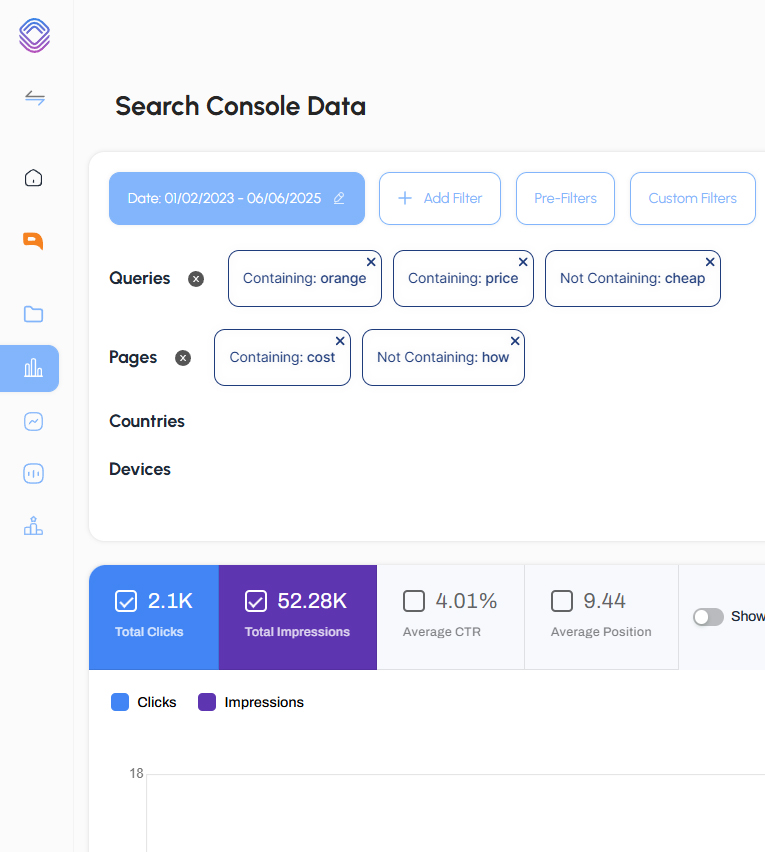Open Custom Filters
Viewport: 765px width, 852px height.
(x=692, y=198)
